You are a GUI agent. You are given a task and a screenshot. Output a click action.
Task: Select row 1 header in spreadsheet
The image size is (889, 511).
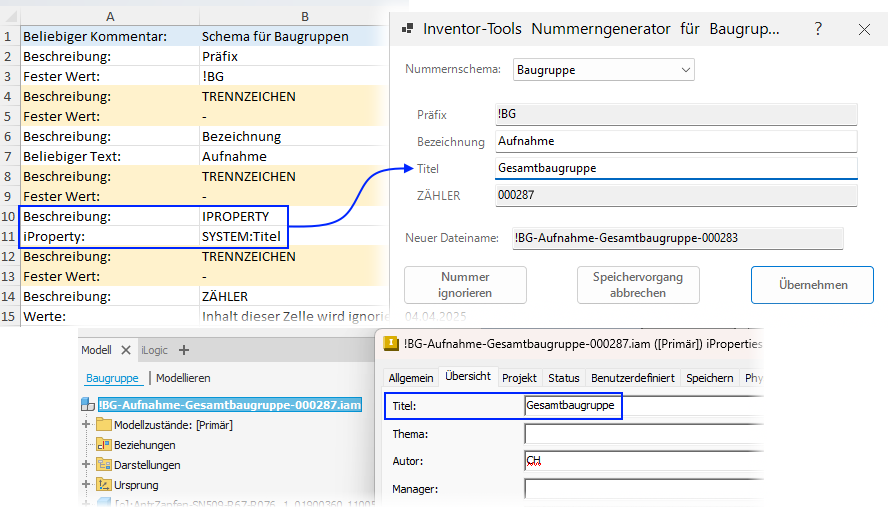[8, 36]
